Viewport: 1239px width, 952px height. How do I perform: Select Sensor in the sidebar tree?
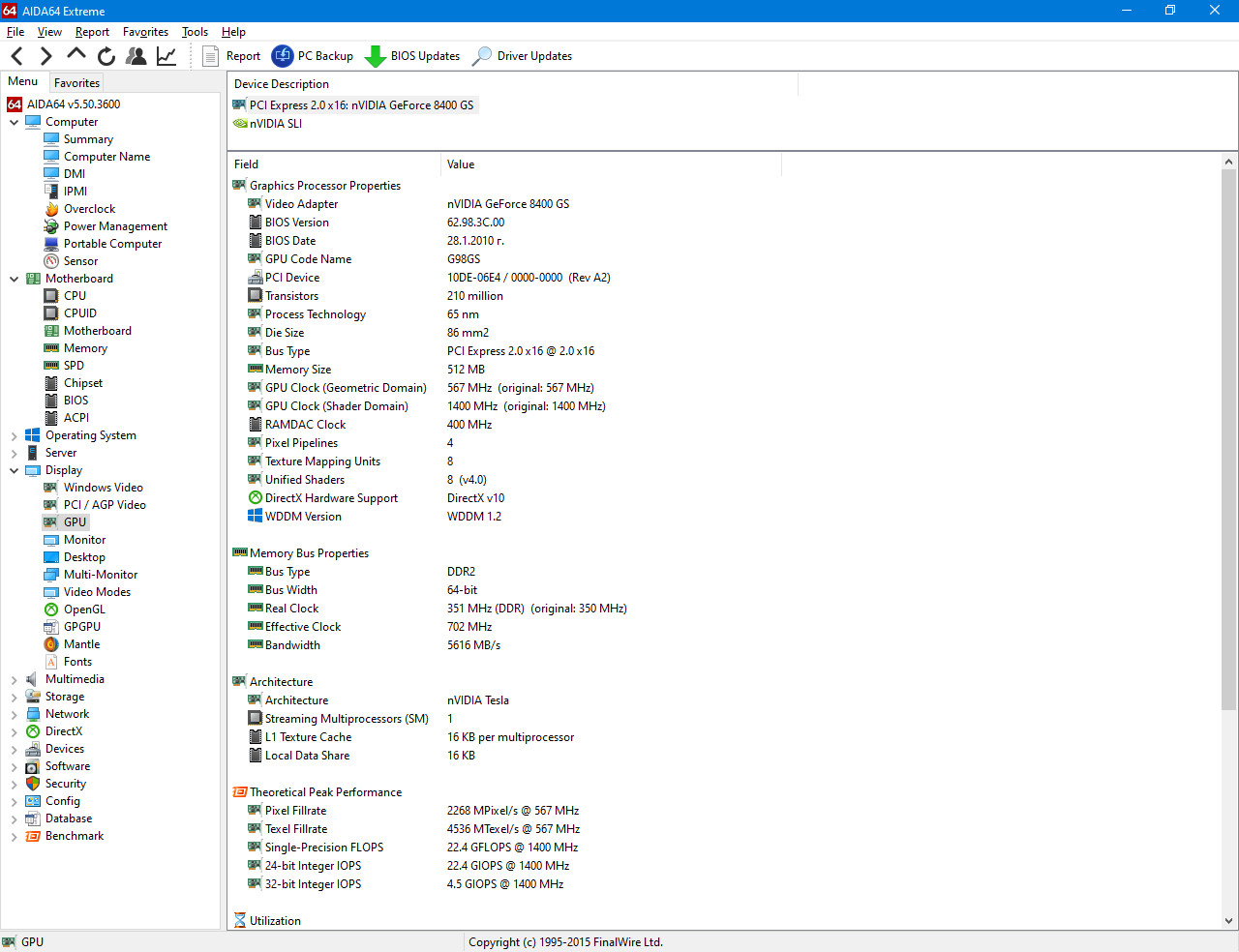(80, 261)
